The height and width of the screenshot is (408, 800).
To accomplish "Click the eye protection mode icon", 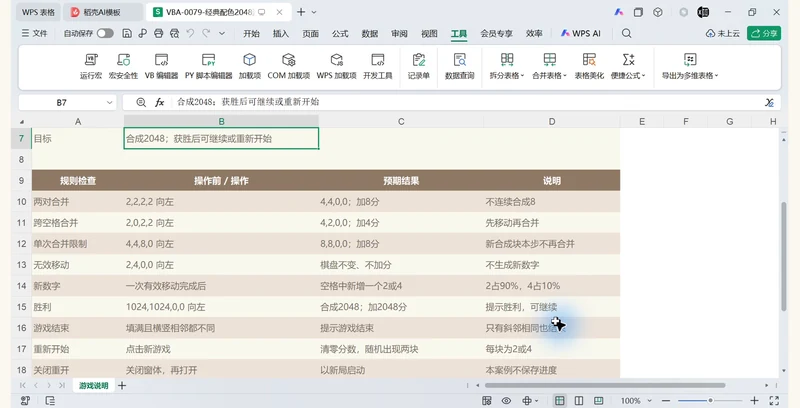I will pyautogui.click(x=506, y=401).
